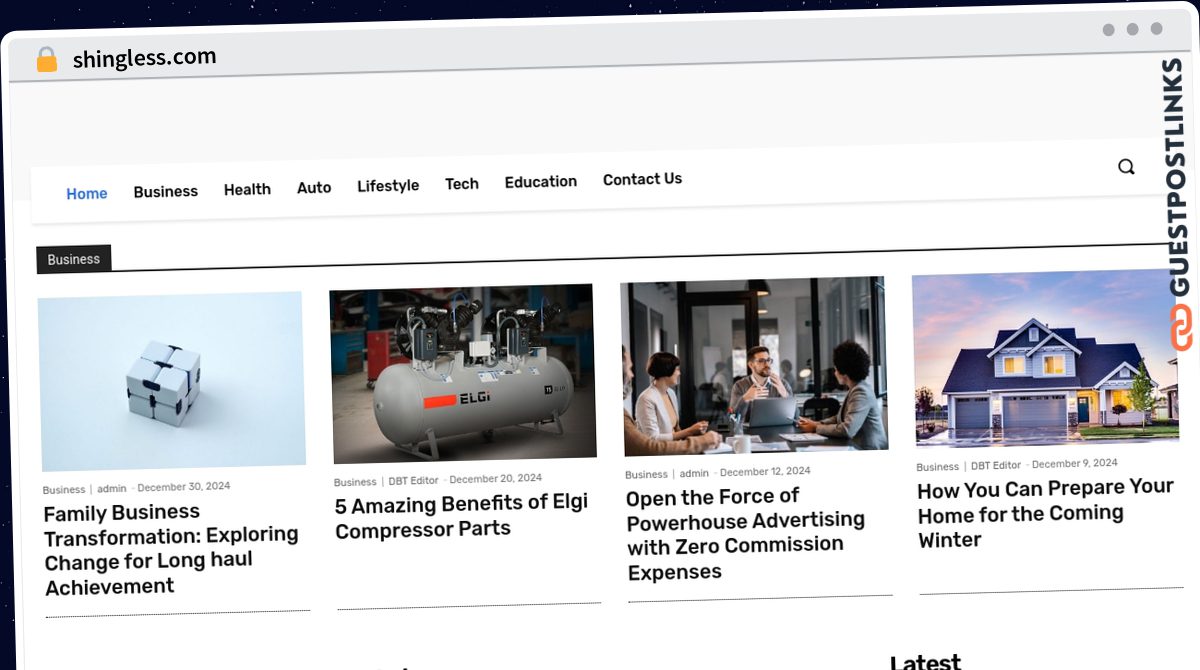This screenshot has width=1200, height=670.
Task: Click the admin author of Family Business article
Action: 112,489
